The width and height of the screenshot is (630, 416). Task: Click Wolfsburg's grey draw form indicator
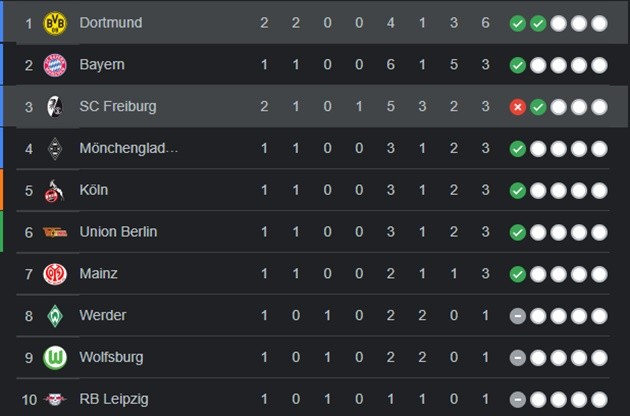[517, 358]
